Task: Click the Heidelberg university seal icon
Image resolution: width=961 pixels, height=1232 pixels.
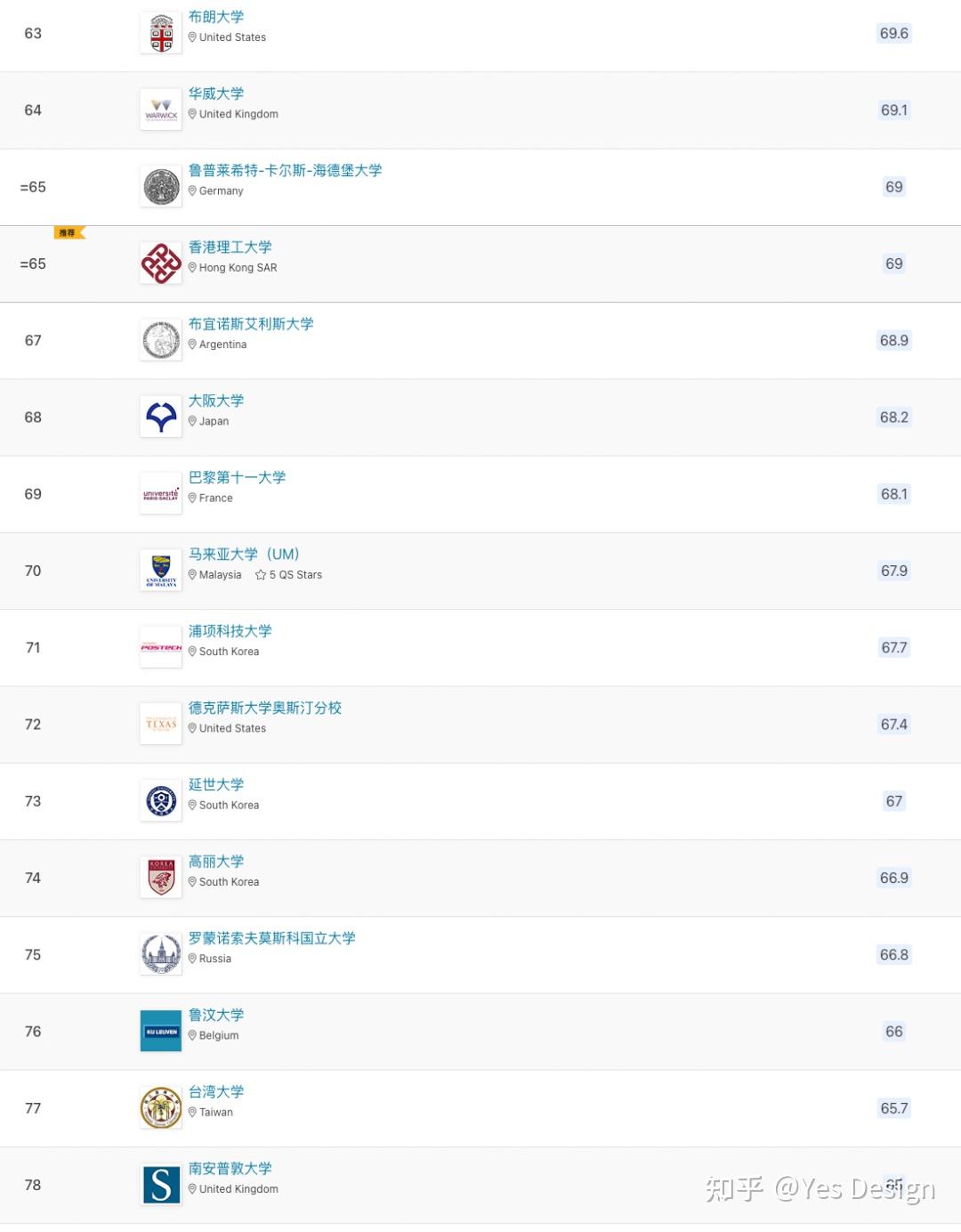Action: tap(160, 186)
